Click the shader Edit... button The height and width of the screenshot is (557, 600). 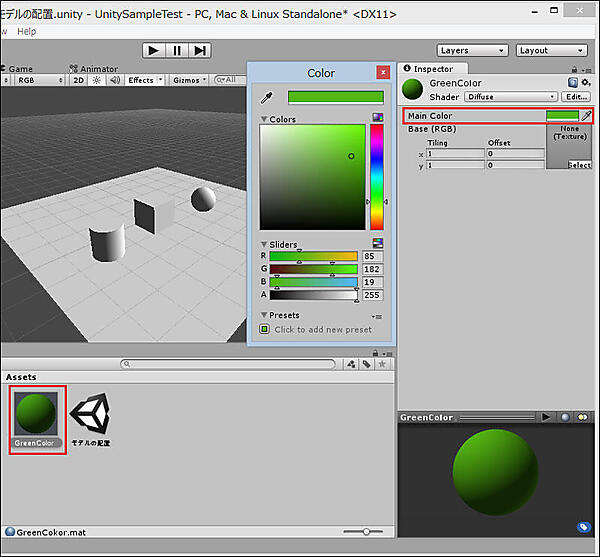pyautogui.click(x=575, y=97)
